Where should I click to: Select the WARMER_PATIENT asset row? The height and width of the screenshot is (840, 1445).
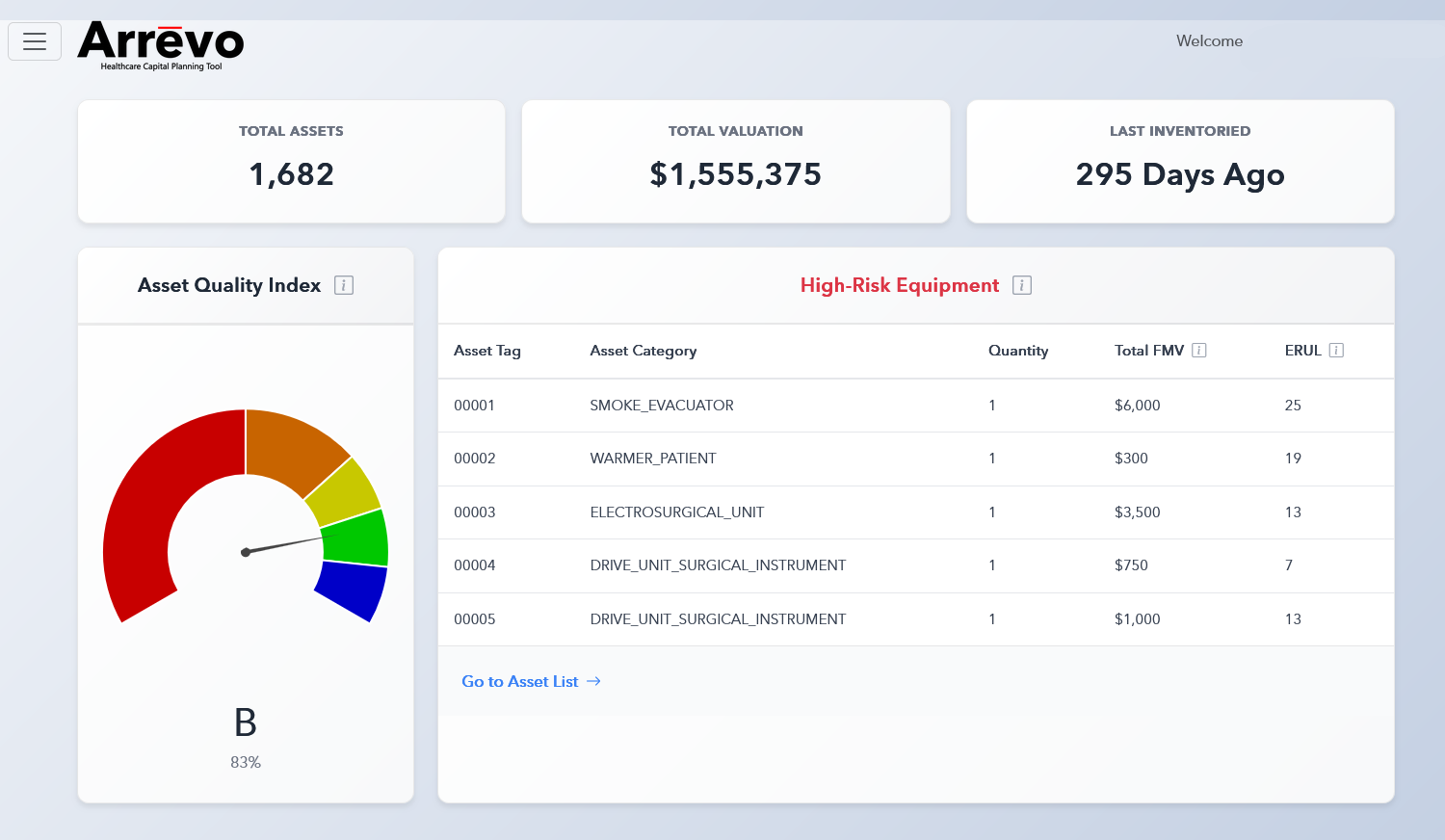pos(653,459)
